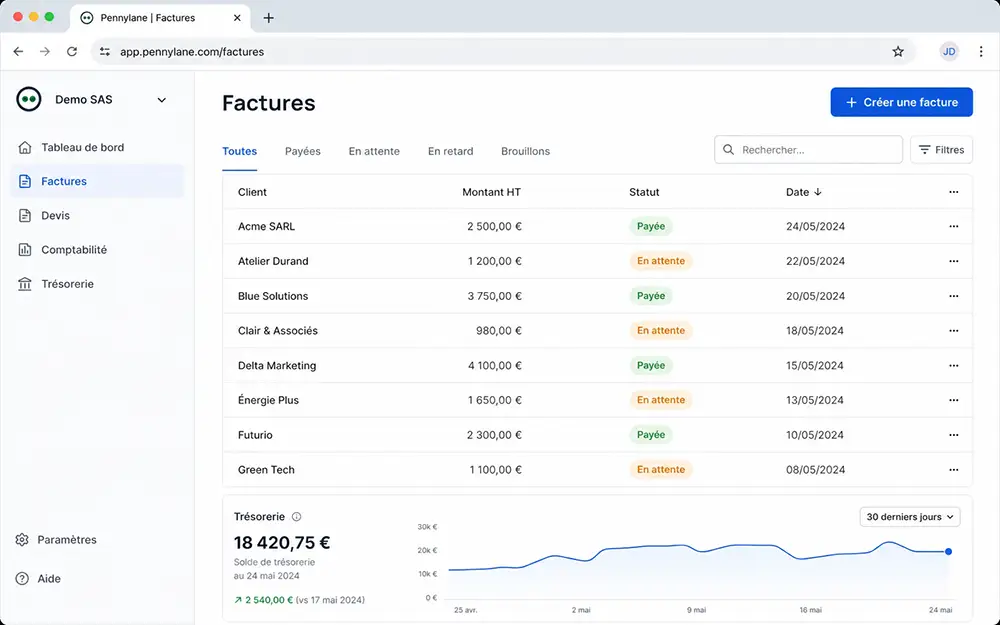
Task: Click the 980,00 € amount
Action: [499, 330]
